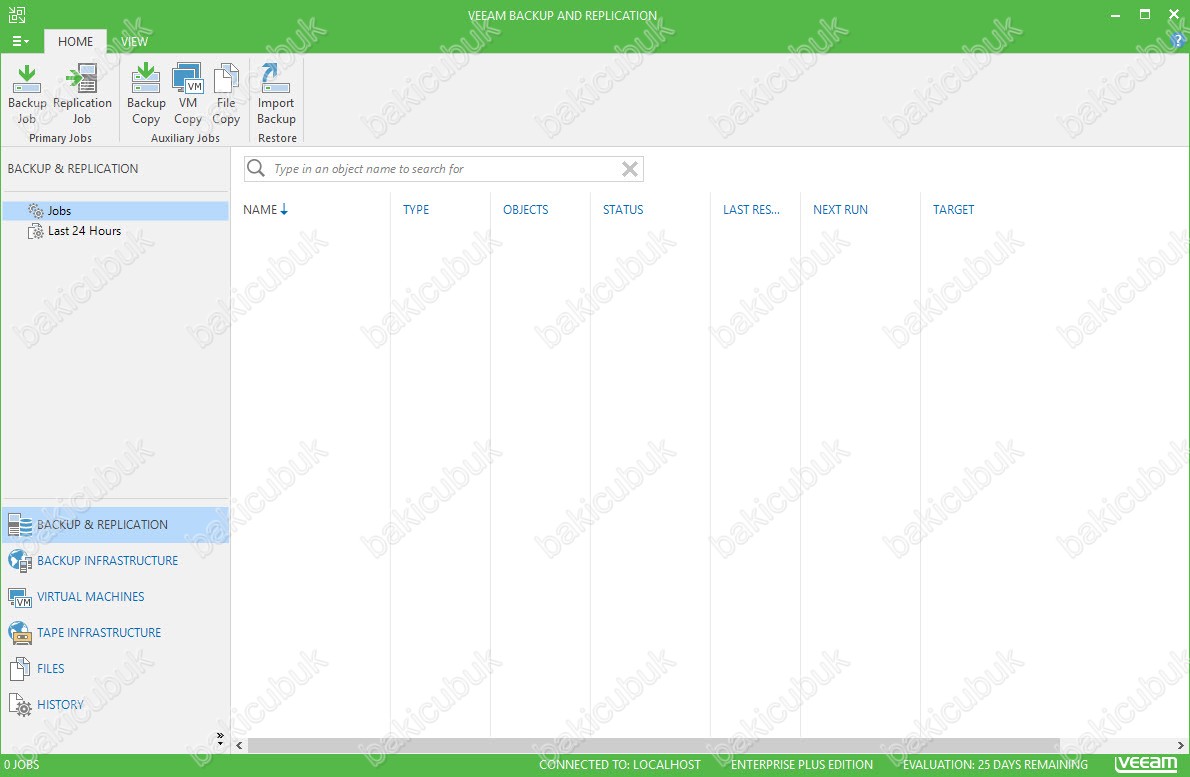Click the window system icon in title bar

coord(17,14)
